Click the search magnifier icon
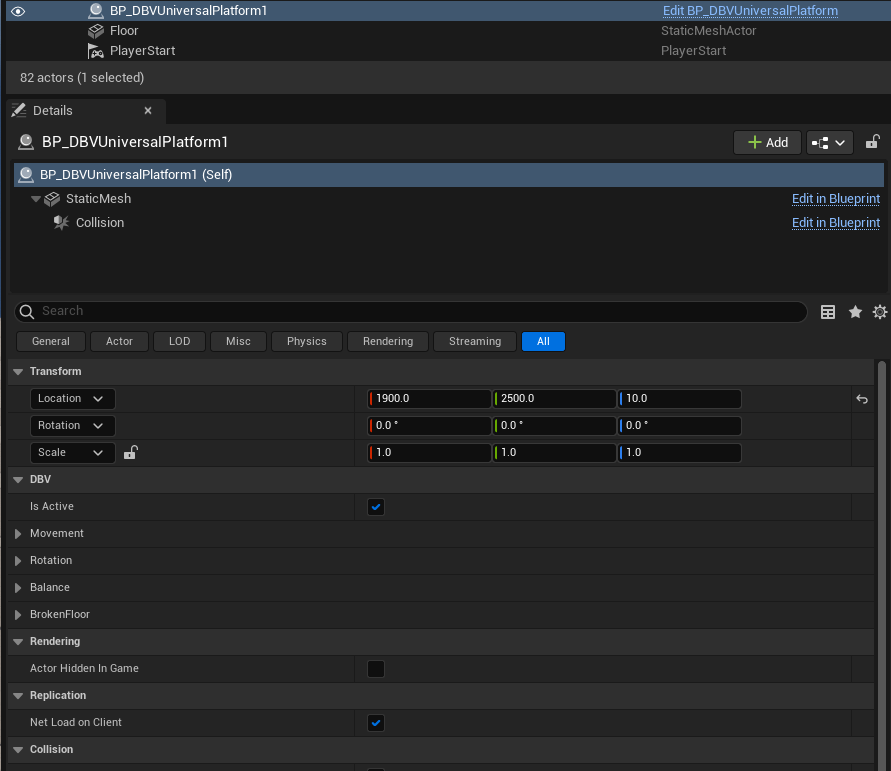891x771 pixels. point(27,311)
